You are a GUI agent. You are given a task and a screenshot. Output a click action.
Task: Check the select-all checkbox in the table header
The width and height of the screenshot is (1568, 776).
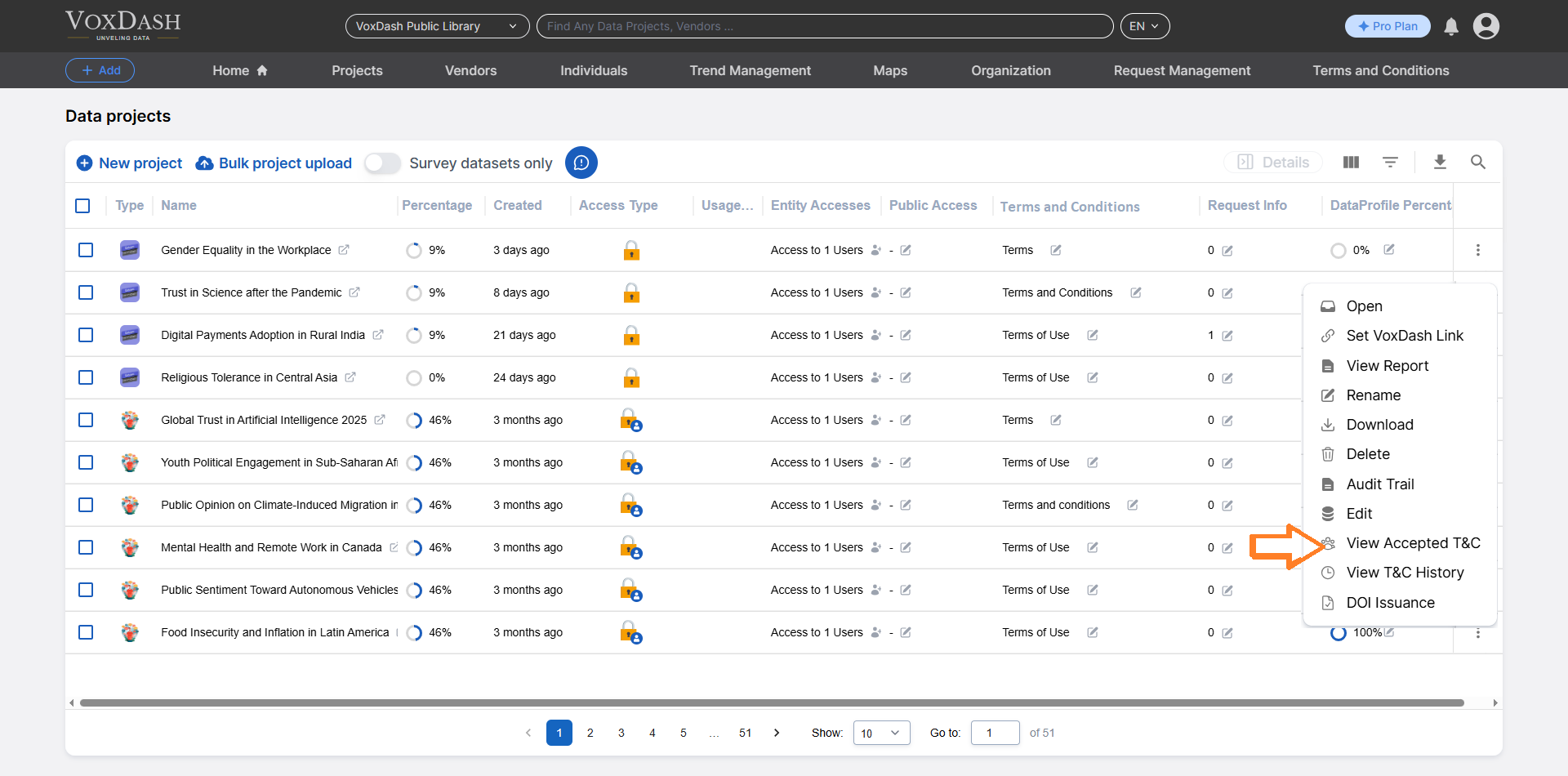click(x=82, y=205)
